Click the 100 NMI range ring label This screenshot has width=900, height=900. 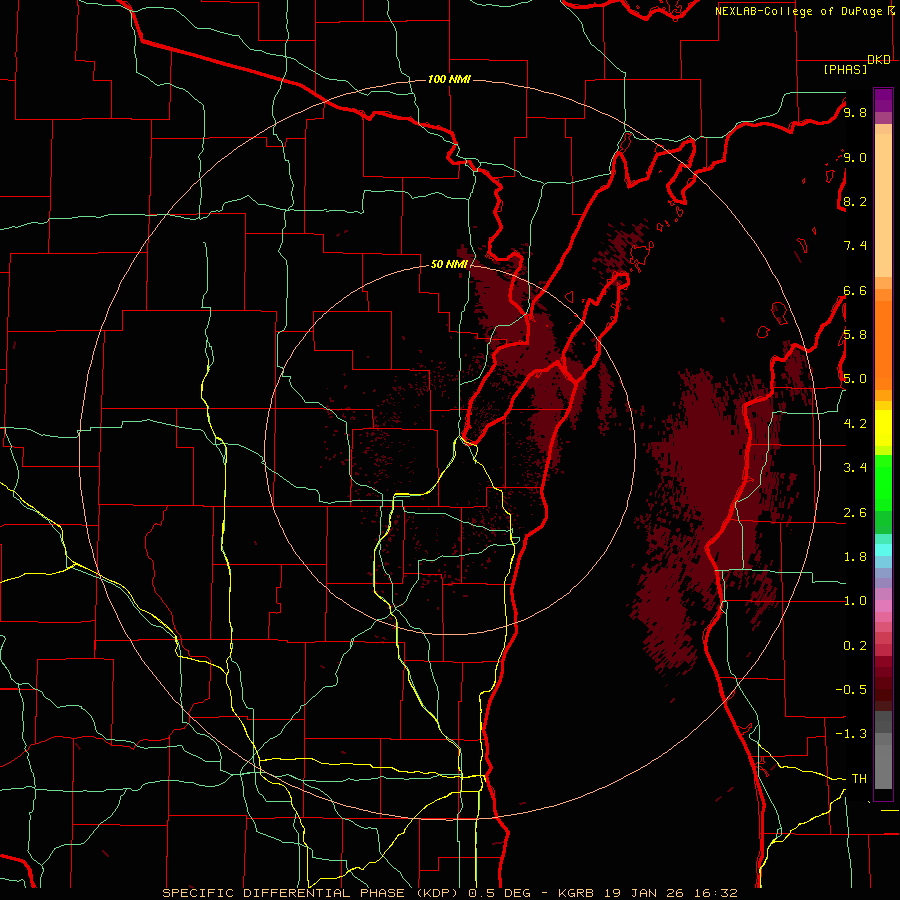449,79
